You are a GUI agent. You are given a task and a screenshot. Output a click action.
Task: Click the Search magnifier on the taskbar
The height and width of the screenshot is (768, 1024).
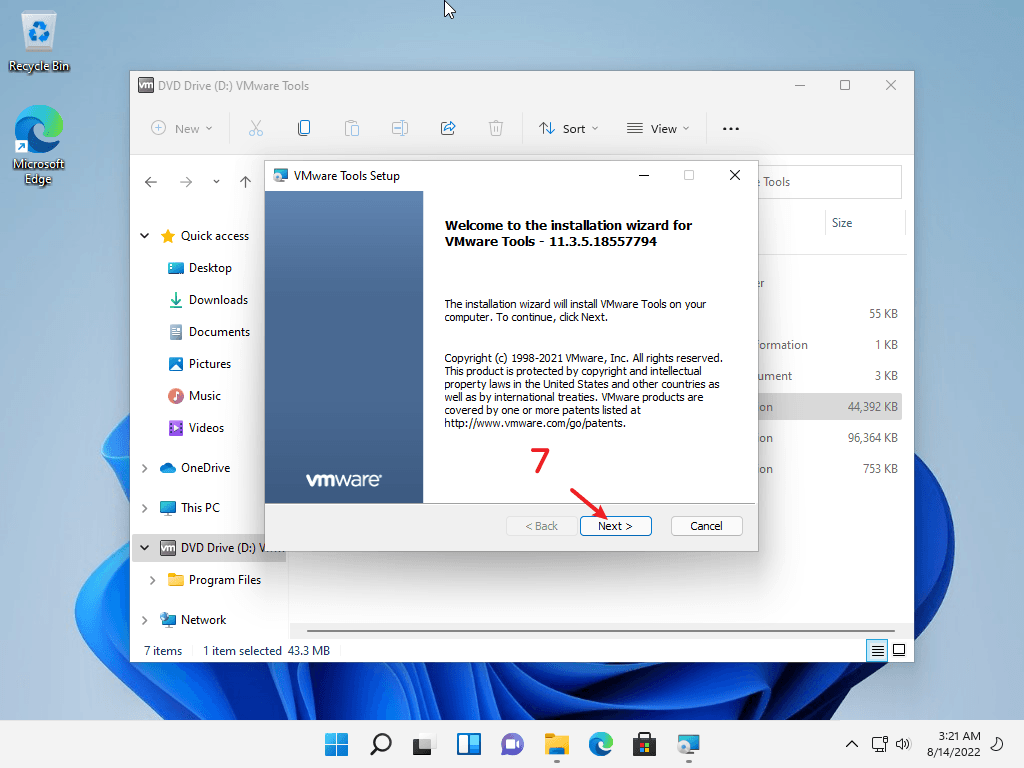[381, 744]
